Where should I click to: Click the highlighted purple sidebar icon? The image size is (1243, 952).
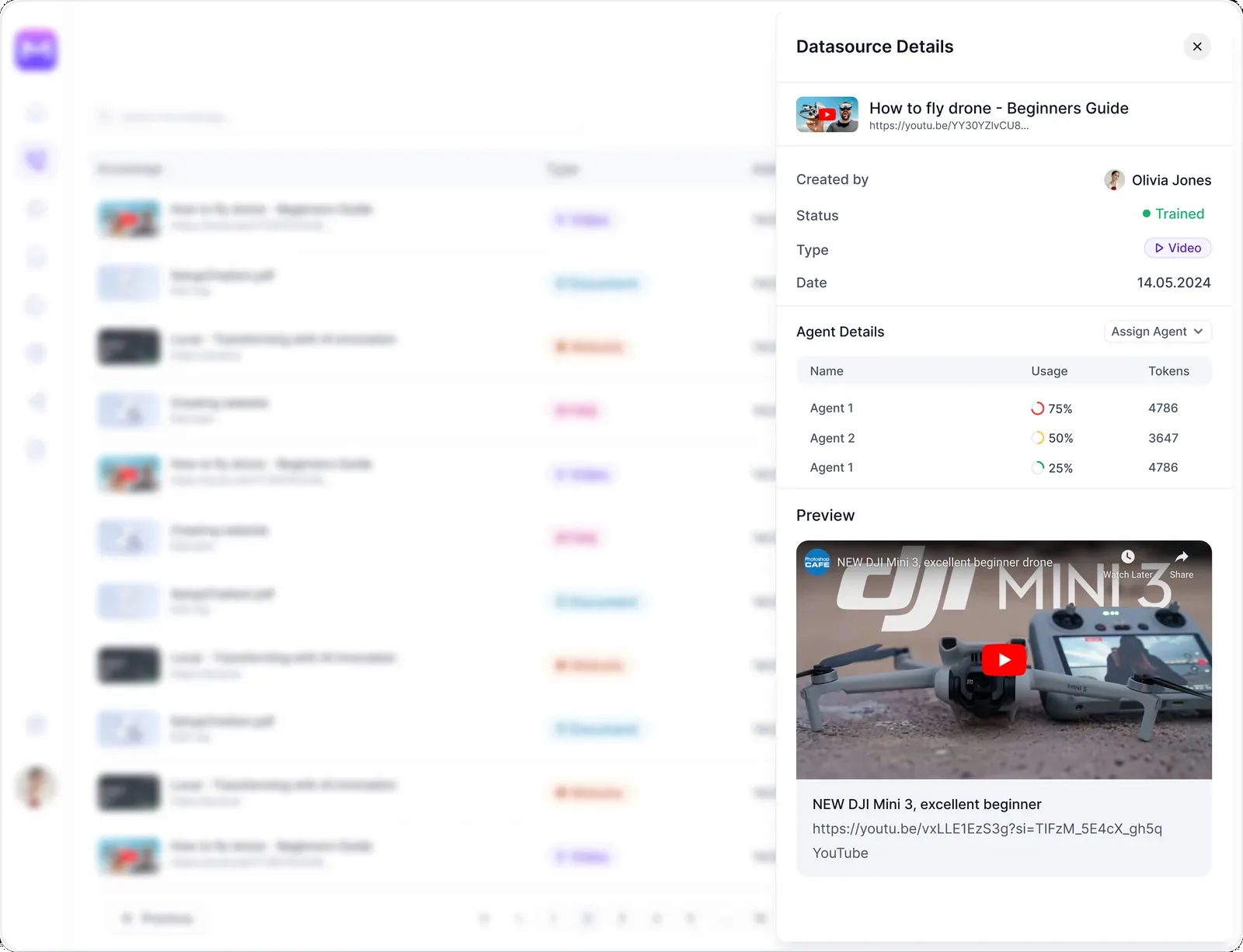[36, 161]
